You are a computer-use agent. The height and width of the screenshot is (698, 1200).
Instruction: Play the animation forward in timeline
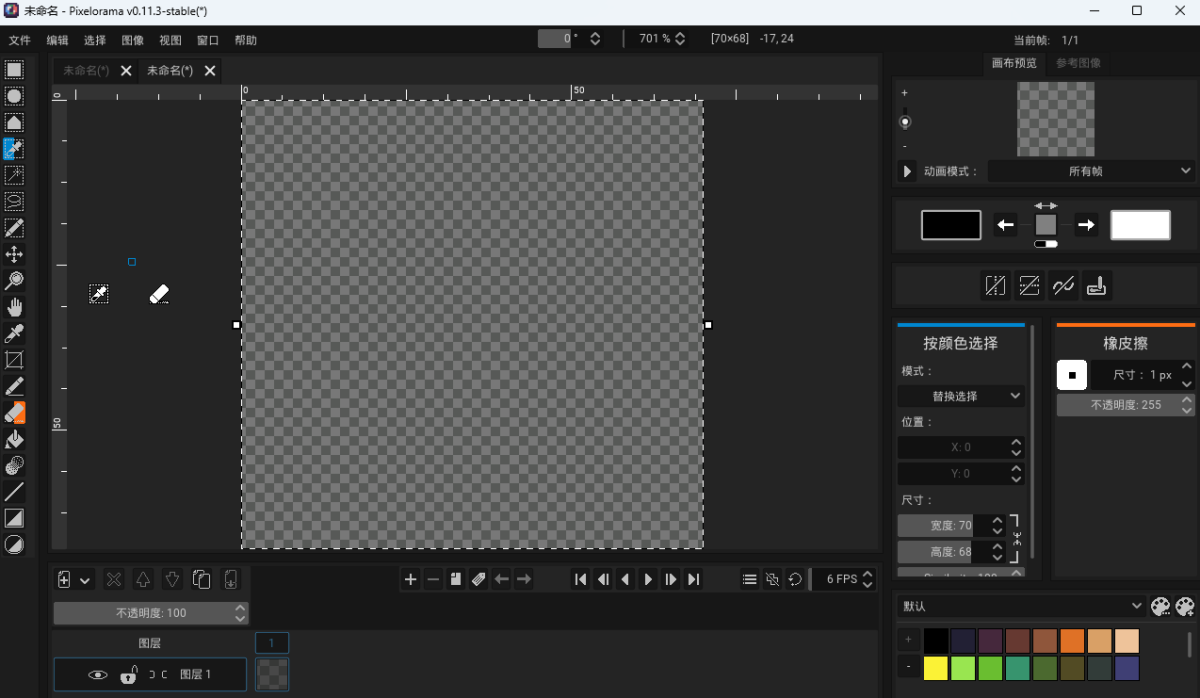click(x=648, y=579)
